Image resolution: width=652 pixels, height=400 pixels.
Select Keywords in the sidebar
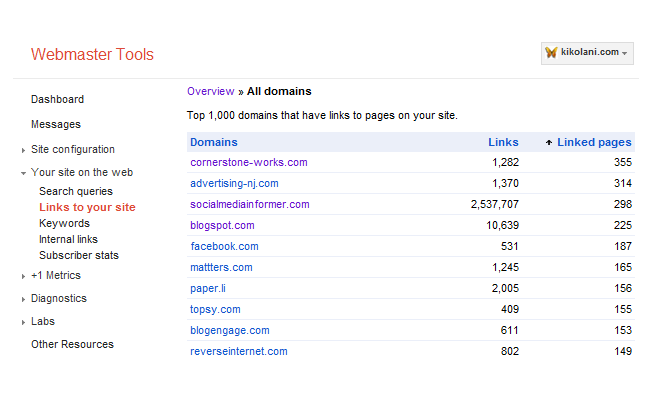[64, 223]
